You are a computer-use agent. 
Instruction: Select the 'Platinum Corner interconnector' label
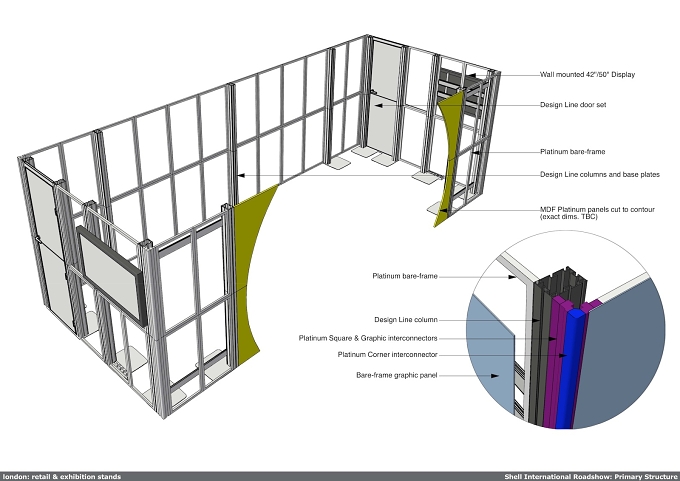[x=388, y=355]
